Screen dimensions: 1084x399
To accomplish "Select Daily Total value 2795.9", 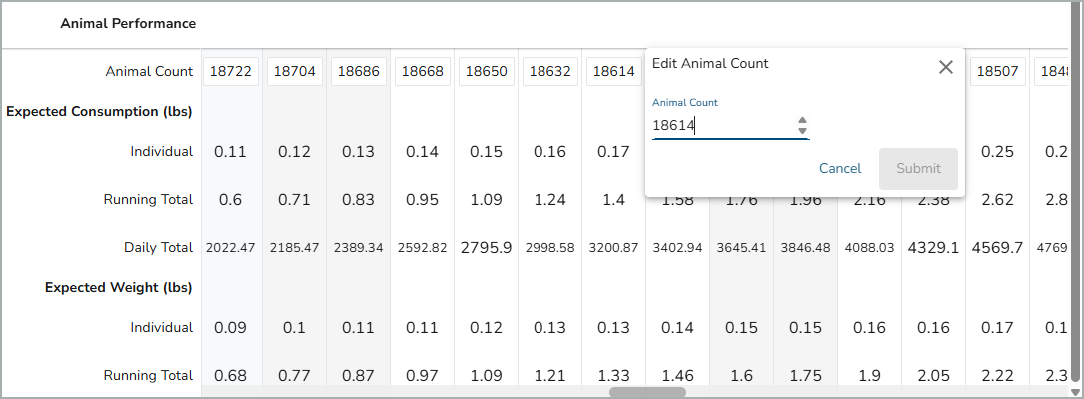I will [487, 248].
